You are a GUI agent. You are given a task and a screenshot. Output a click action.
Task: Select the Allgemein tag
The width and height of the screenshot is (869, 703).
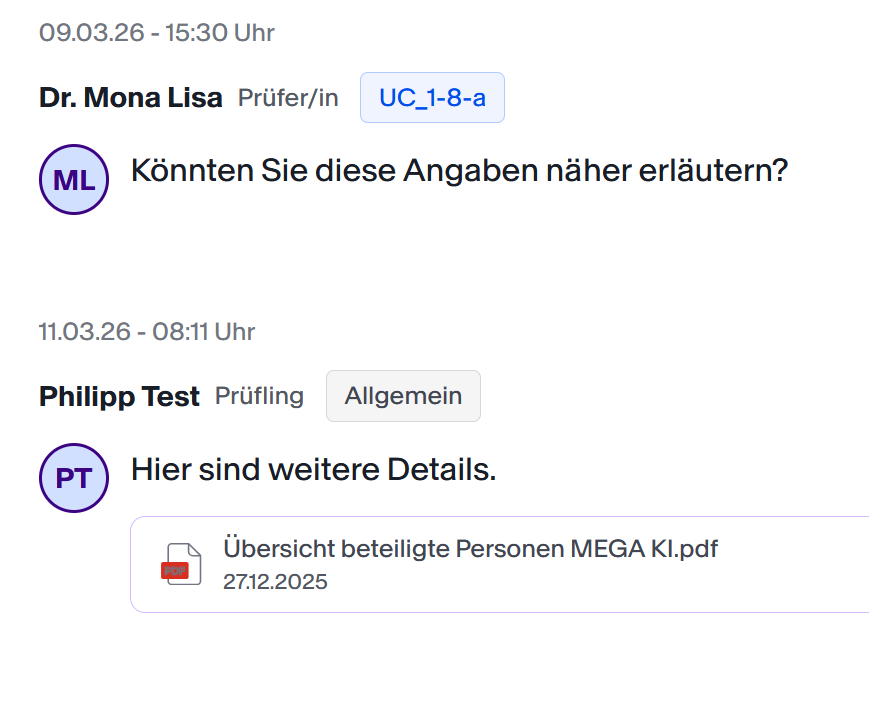403,396
